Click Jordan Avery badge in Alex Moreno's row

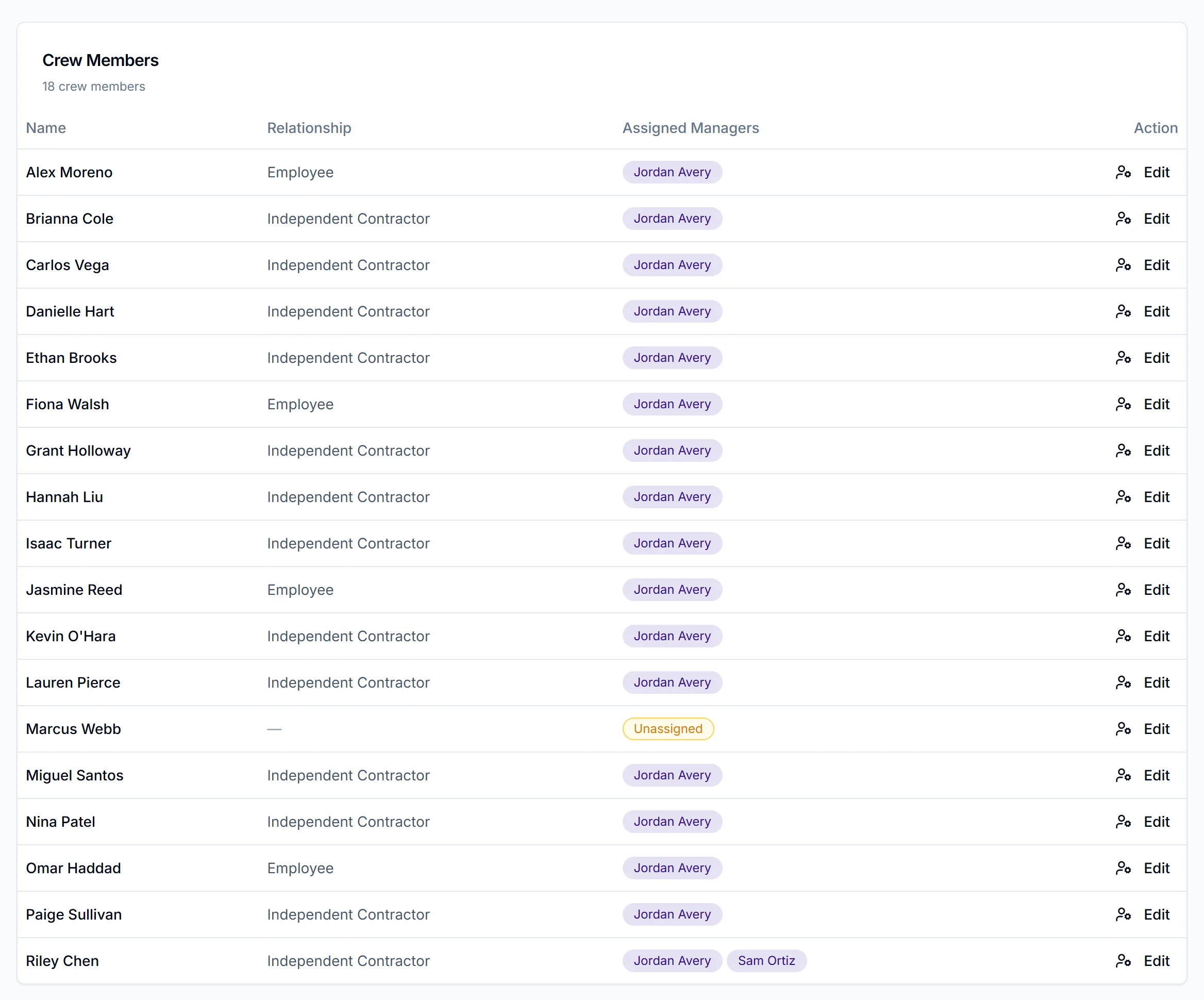coord(672,172)
